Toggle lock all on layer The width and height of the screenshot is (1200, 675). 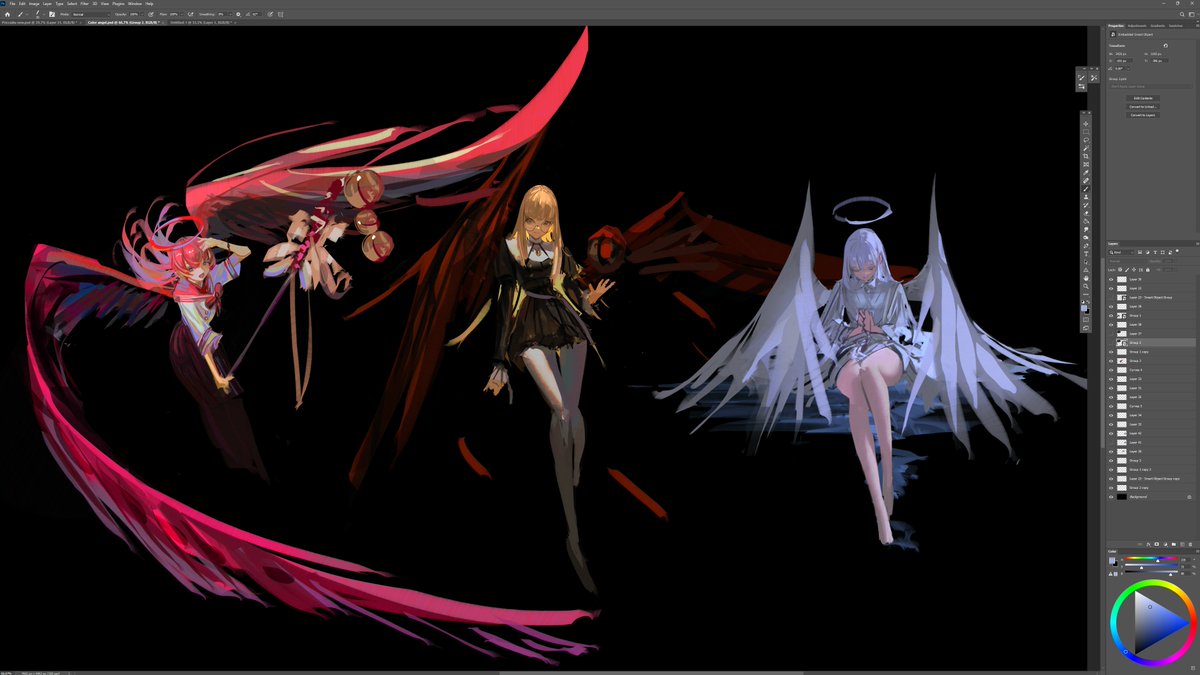click(1148, 270)
